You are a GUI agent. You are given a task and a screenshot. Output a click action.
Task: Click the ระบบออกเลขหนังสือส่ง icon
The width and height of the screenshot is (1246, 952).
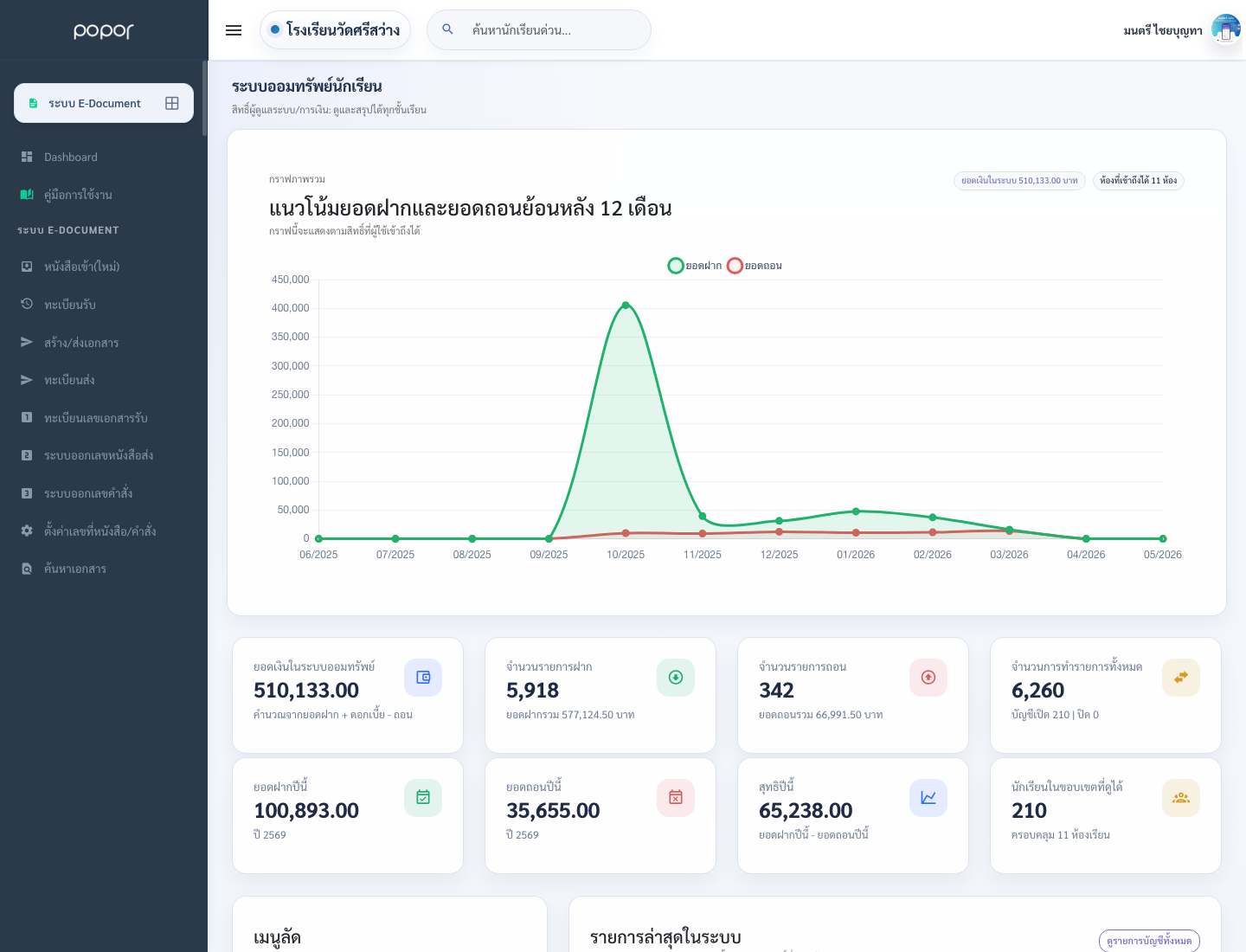tap(27, 455)
